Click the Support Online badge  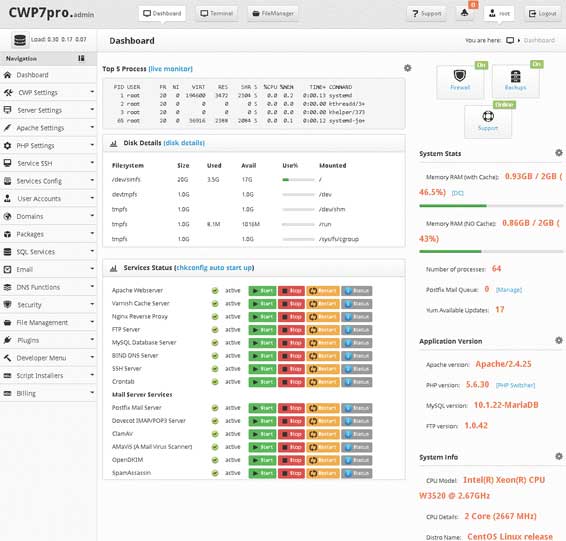pos(504,105)
